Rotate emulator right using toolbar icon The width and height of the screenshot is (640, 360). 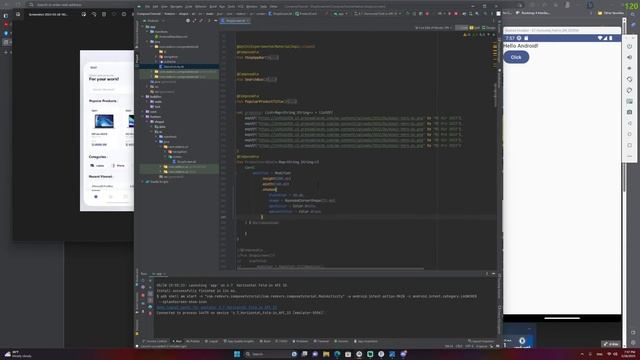point(629,90)
